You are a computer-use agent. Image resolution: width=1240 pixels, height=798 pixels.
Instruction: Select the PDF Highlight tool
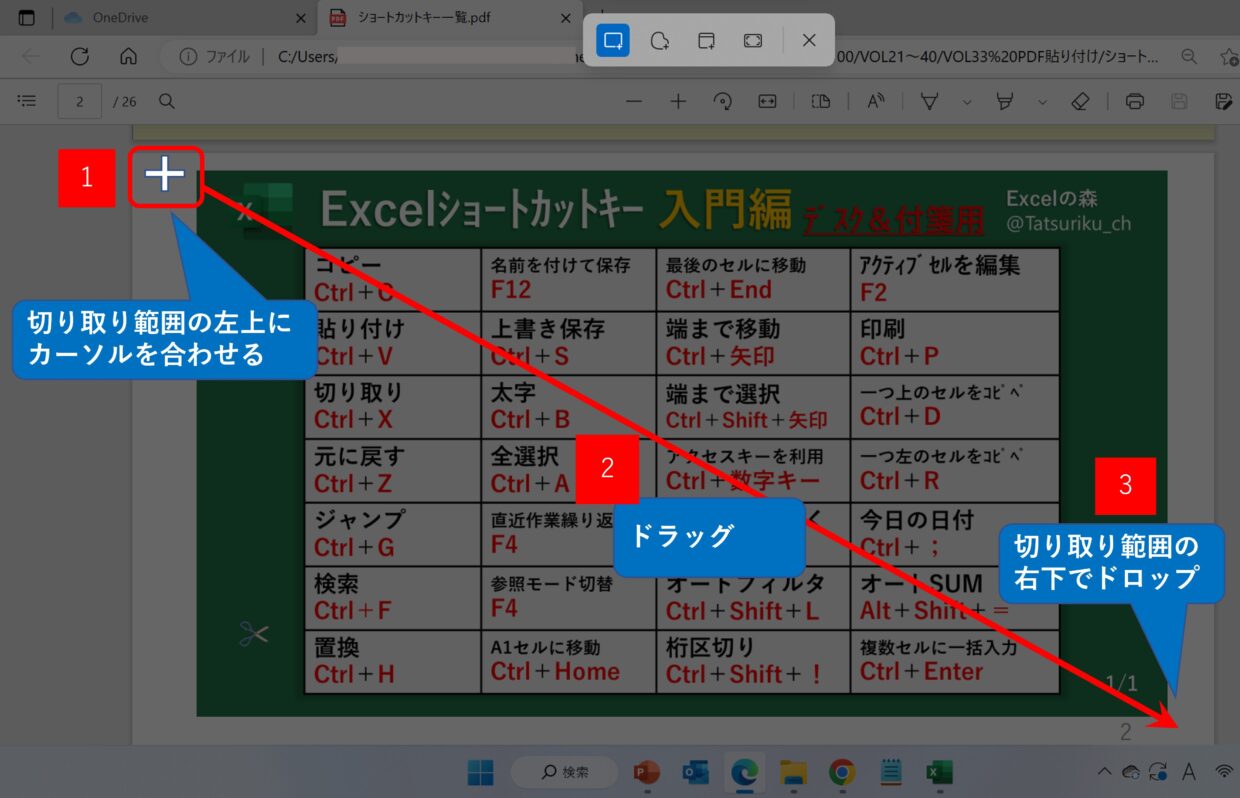(1006, 101)
